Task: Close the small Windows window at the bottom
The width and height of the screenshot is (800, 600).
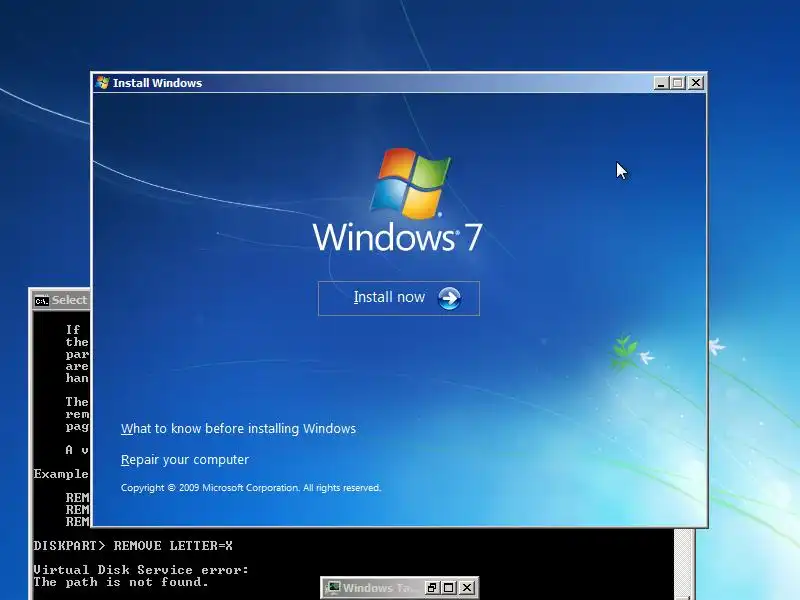Action: point(467,588)
